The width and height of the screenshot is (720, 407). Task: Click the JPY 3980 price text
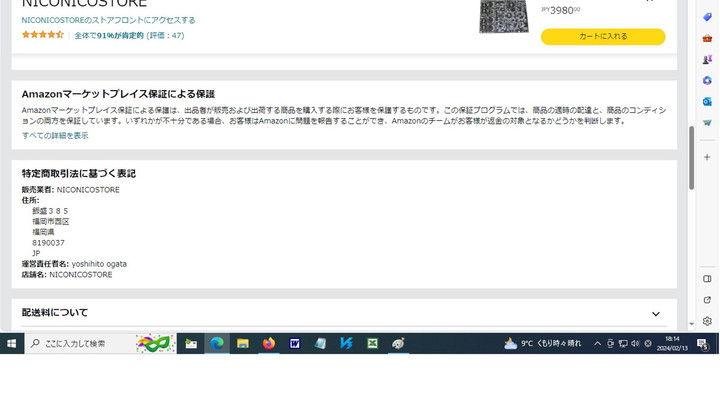point(560,10)
